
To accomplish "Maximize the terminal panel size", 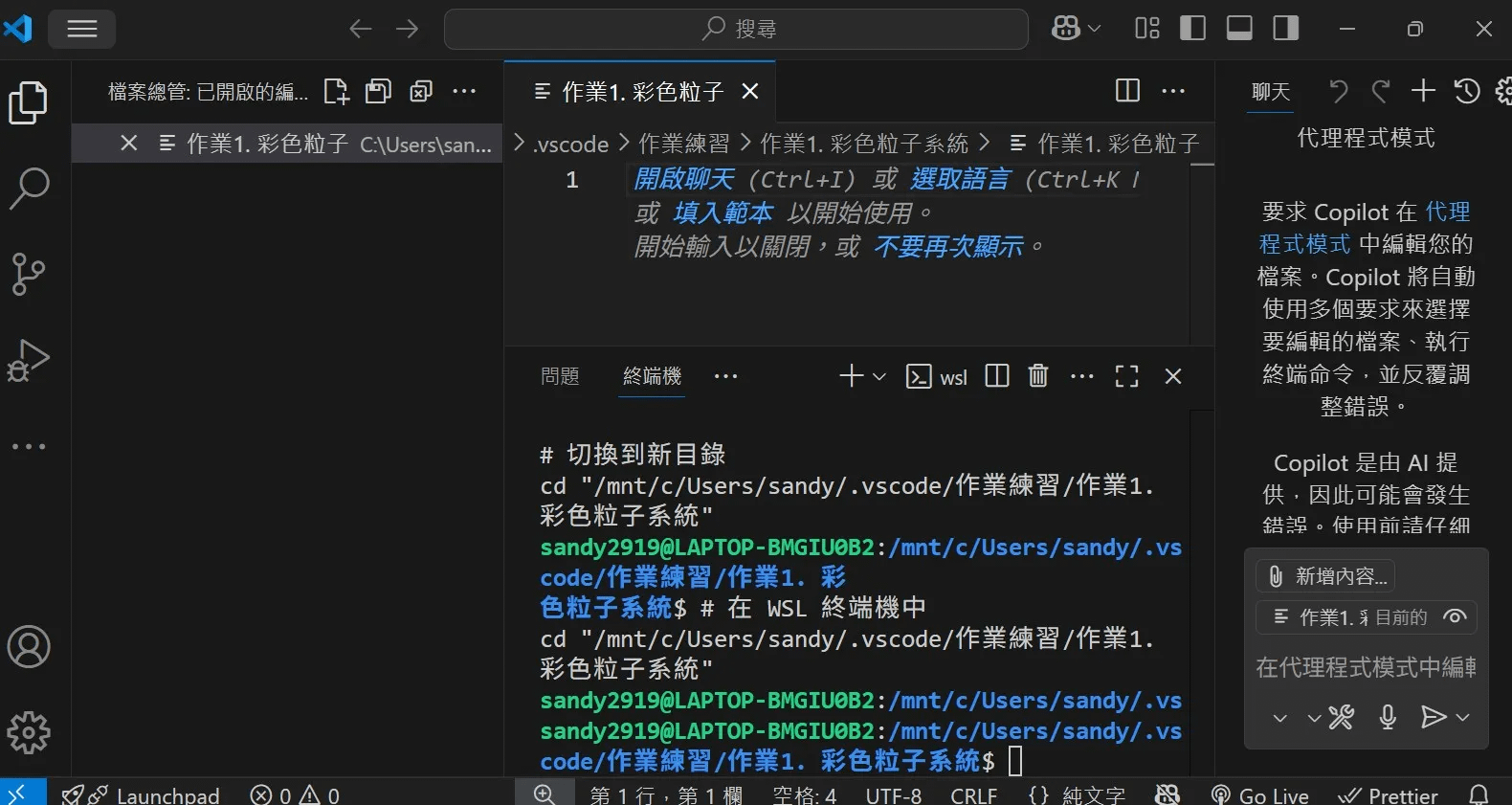I will (x=1127, y=376).
